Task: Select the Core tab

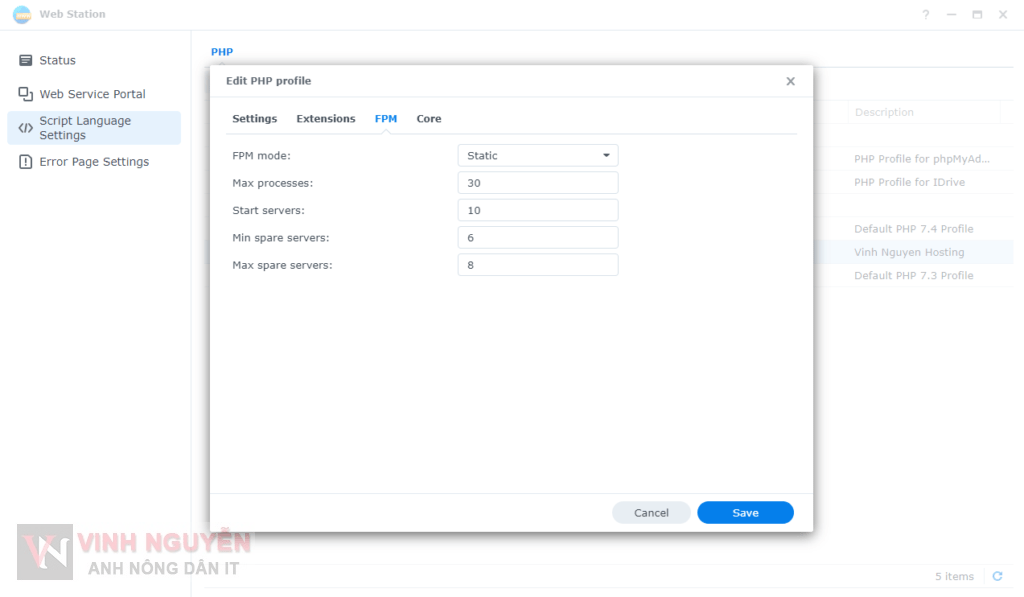Action: [429, 119]
